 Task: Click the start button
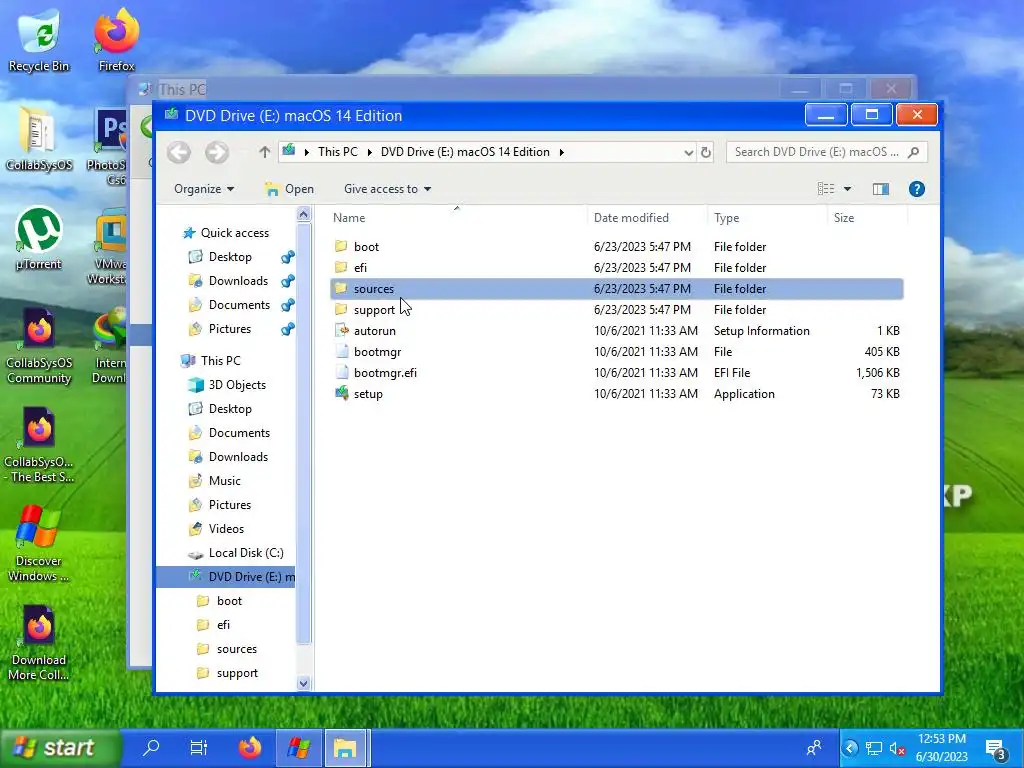click(61, 748)
